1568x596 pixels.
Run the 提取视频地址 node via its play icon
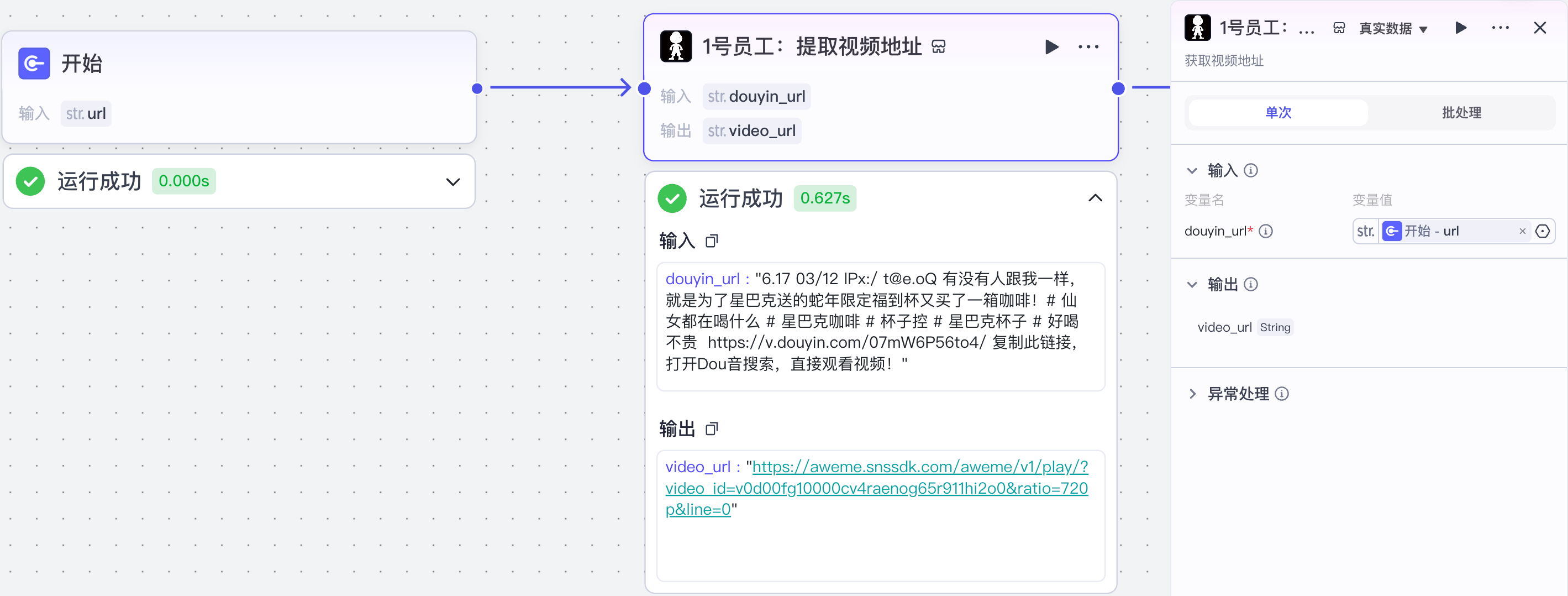(1051, 47)
